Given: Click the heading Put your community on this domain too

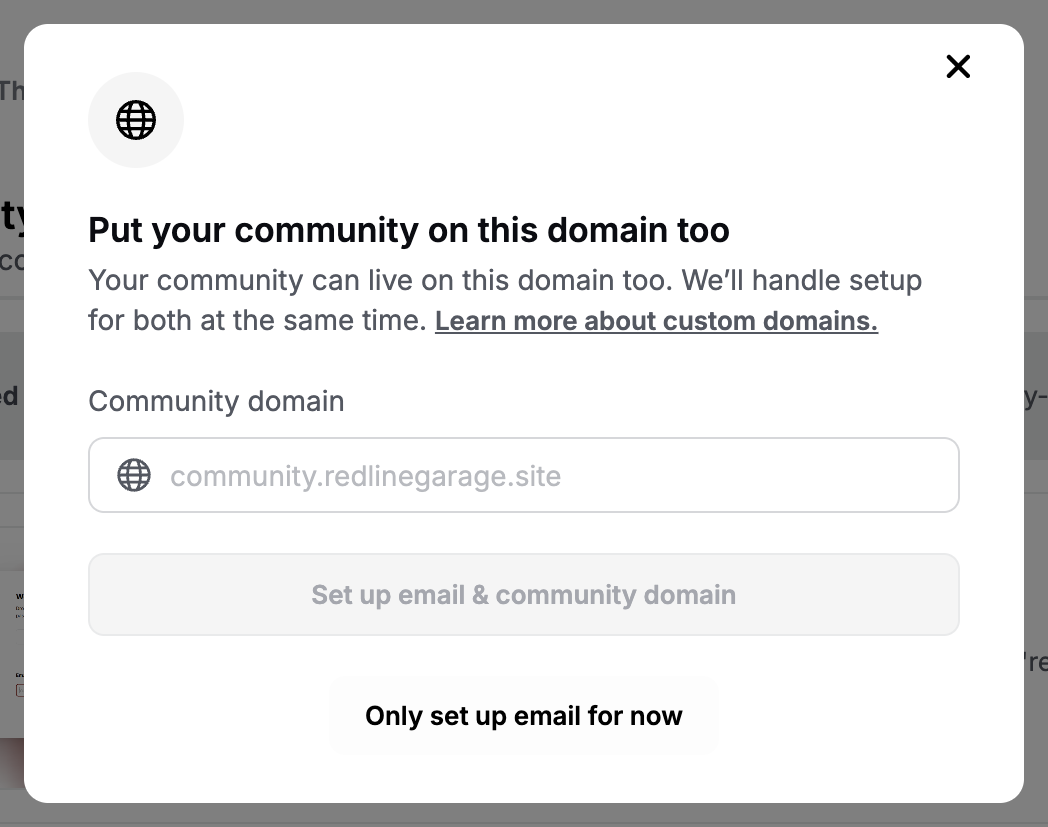Looking at the screenshot, I should (409, 230).
